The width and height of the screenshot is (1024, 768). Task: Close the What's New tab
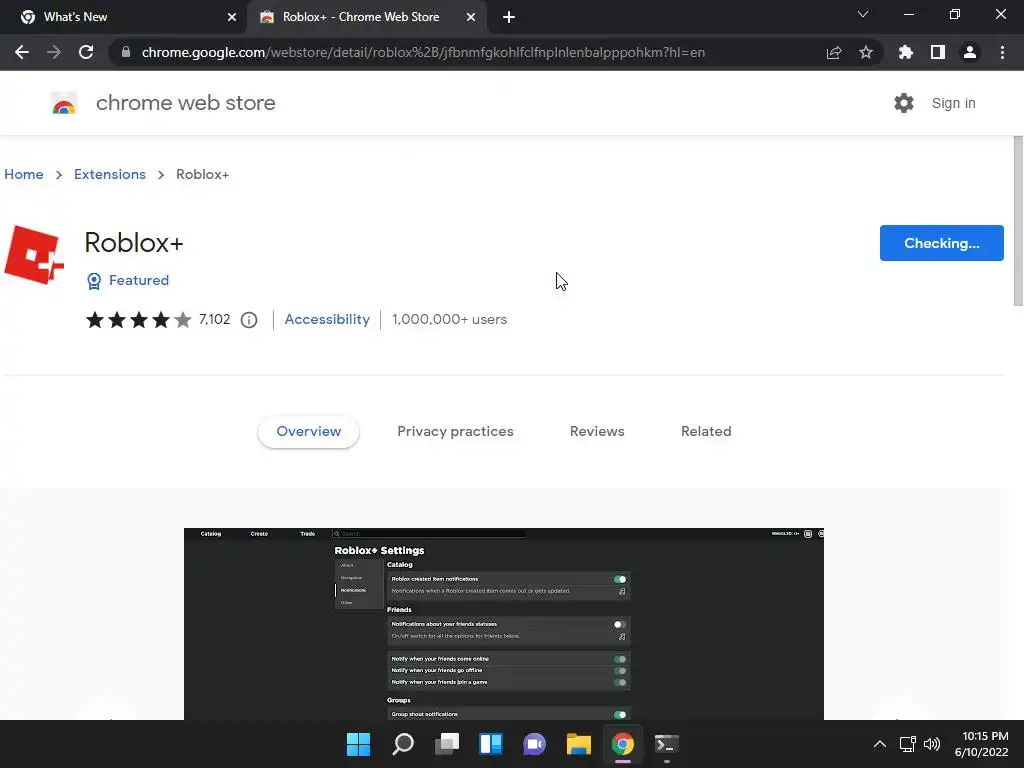pos(232,17)
